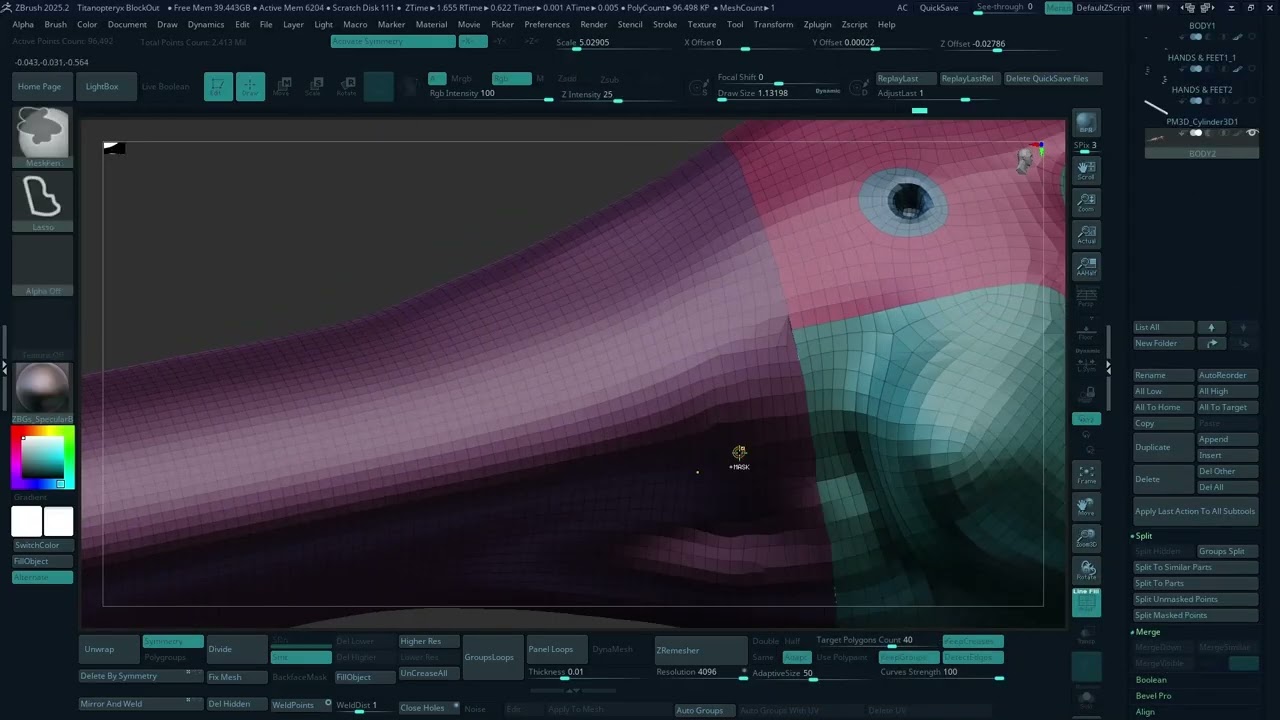
Task: Click the Actual size icon
Action: tap(1086, 234)
